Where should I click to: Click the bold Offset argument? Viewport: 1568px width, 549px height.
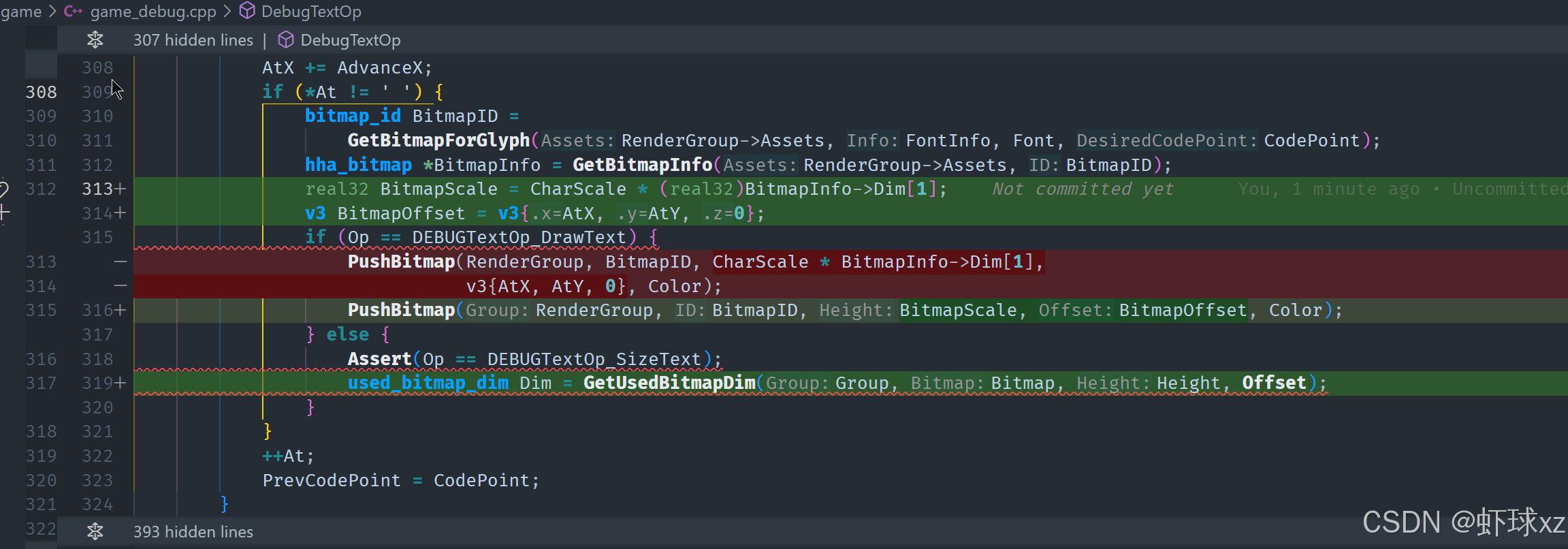click(1274, 383)
